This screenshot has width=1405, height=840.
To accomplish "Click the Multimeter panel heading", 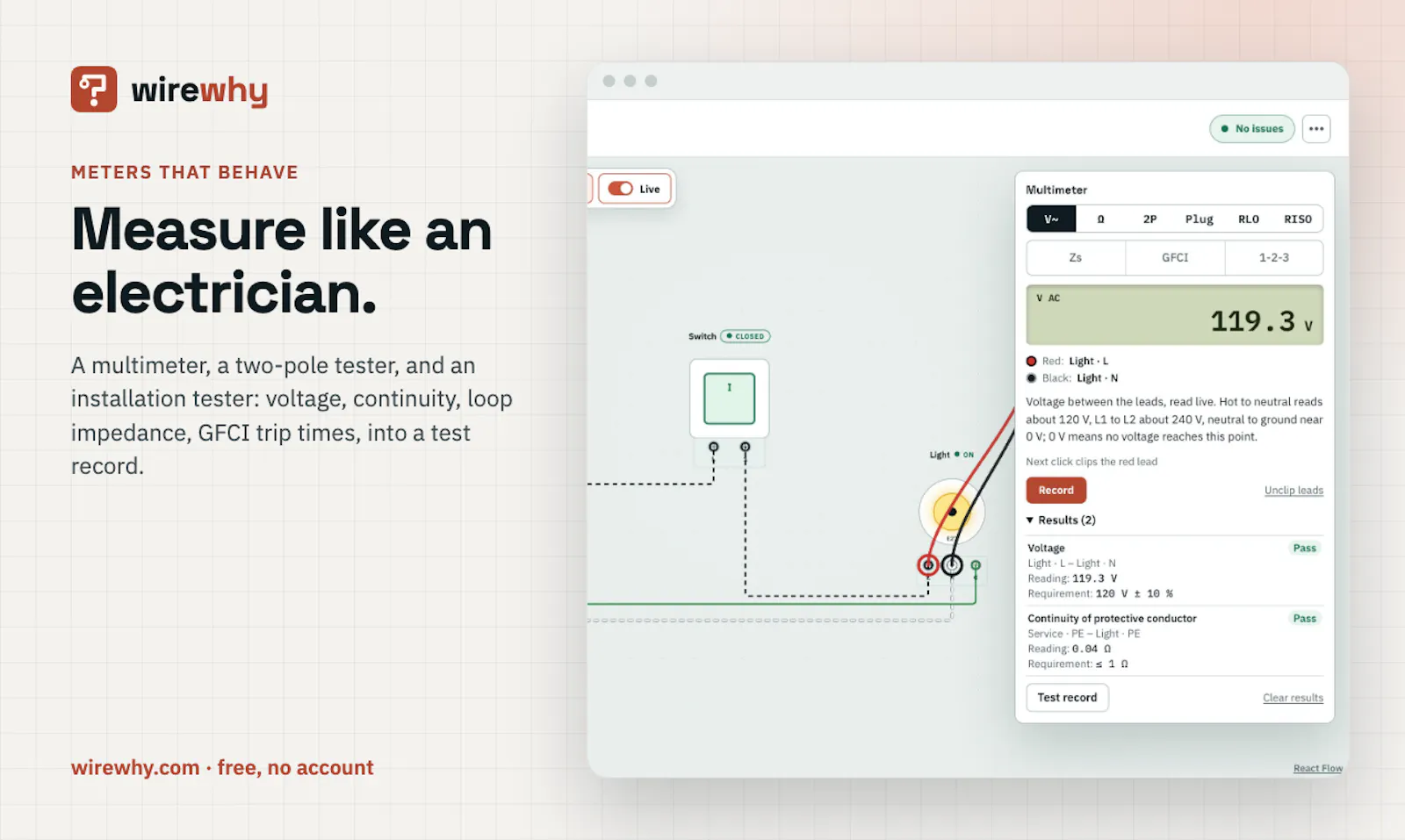I will click(1056, 190).
